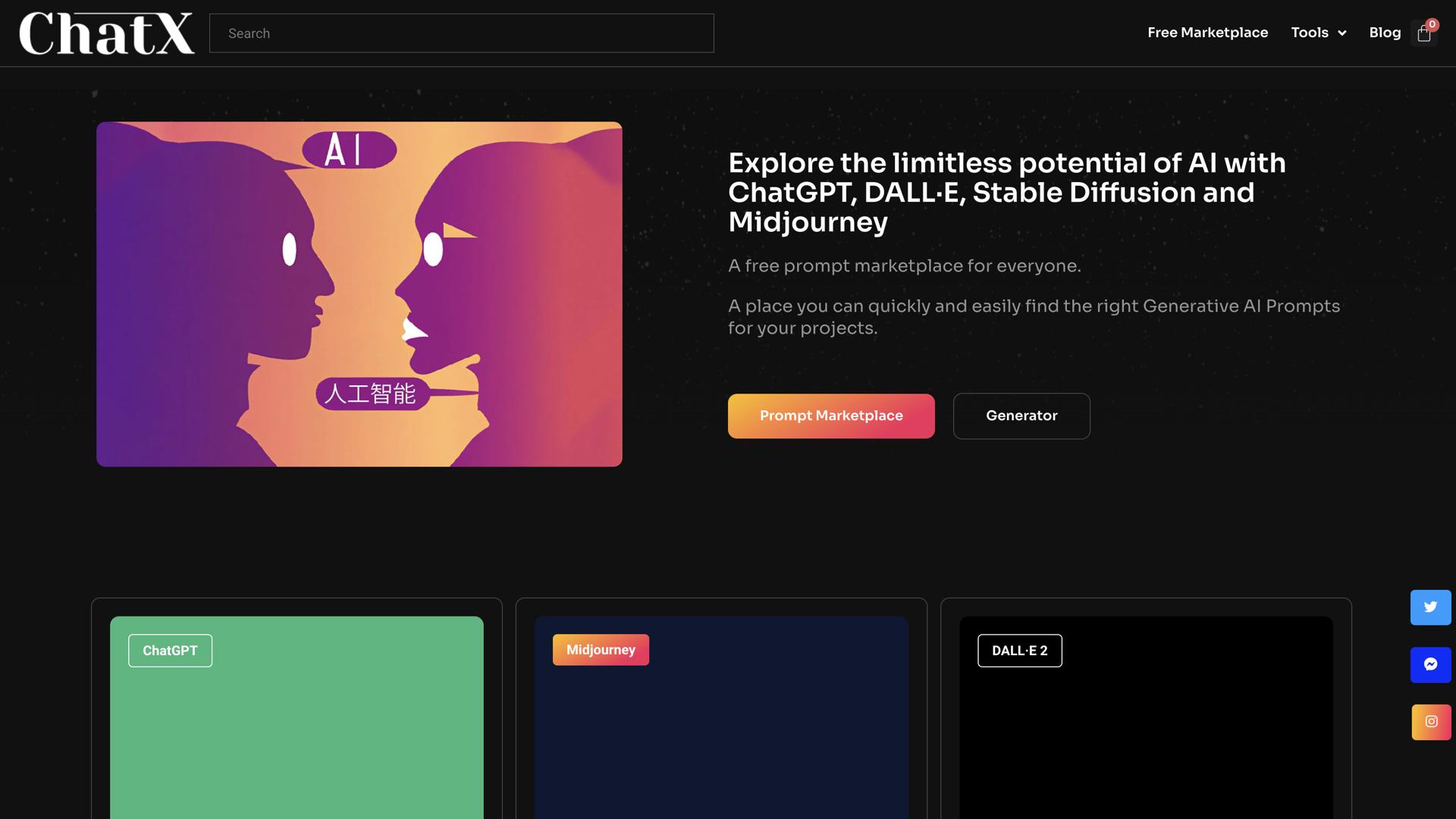Image resolution: width=1456 pixels, height=819 pixels.
Task: Select the Midjourney category tag
Action: pos(601,650)
